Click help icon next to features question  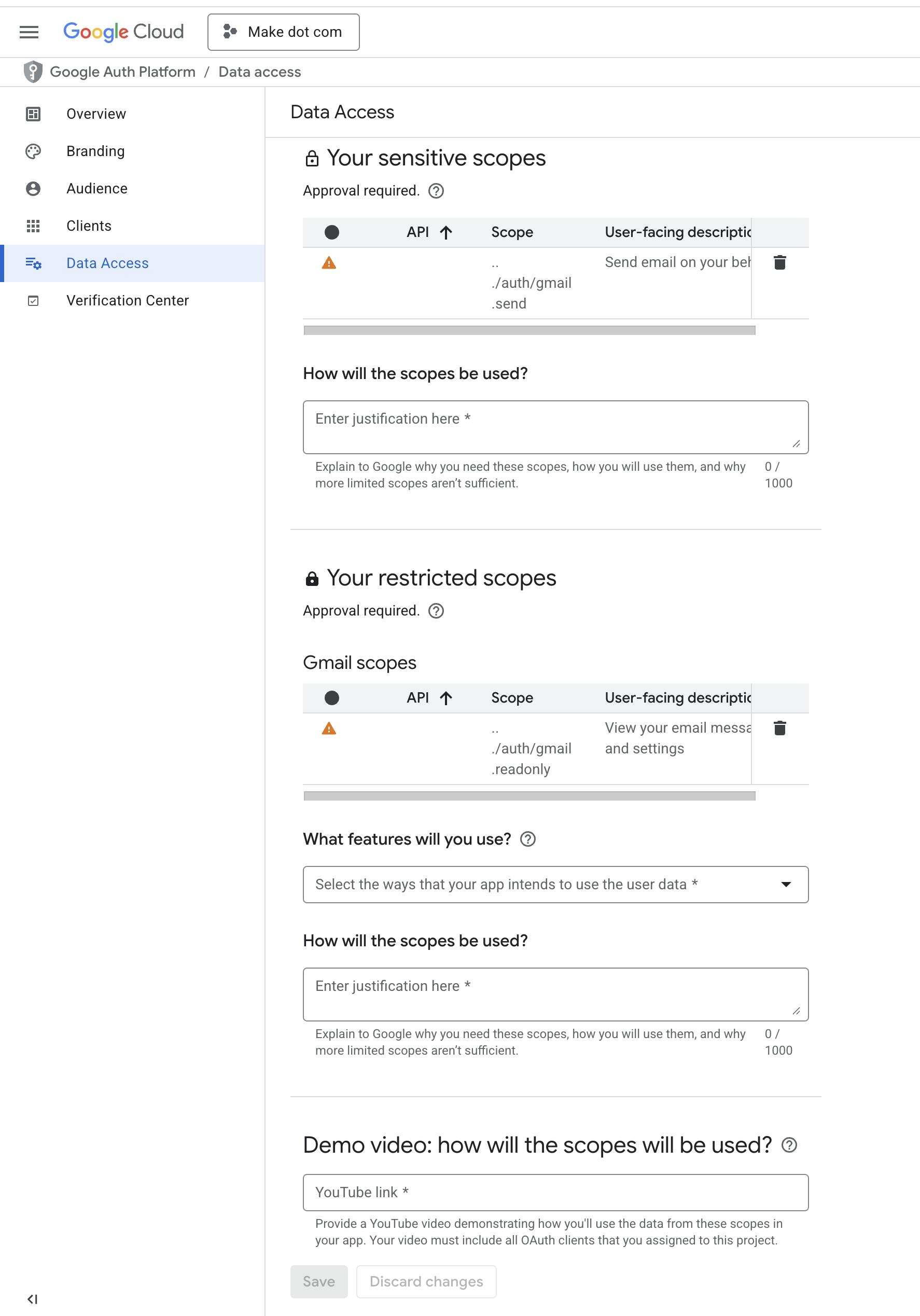(527, 839)
